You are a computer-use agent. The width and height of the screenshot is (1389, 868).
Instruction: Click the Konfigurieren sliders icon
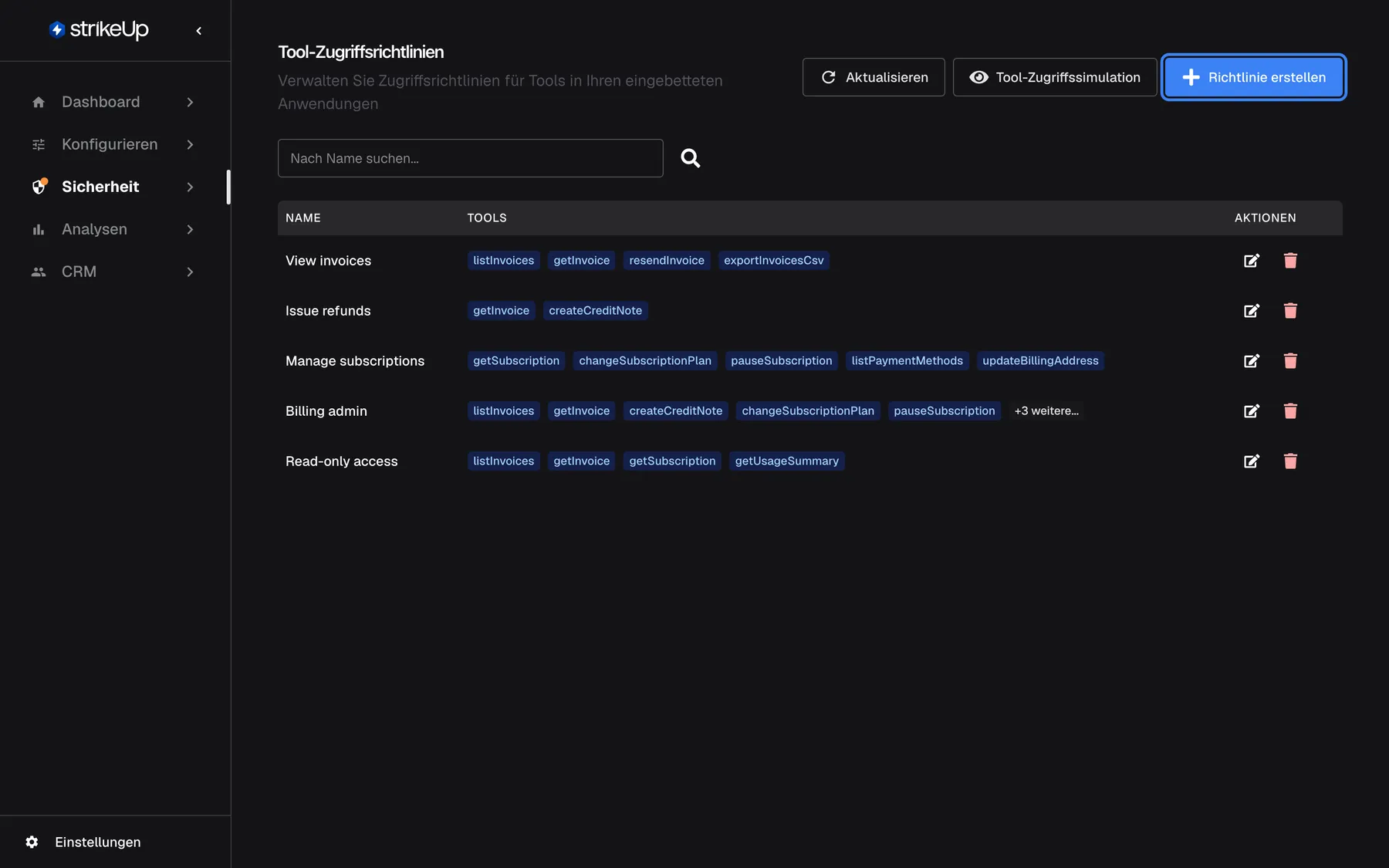click(x=39, y=144)
